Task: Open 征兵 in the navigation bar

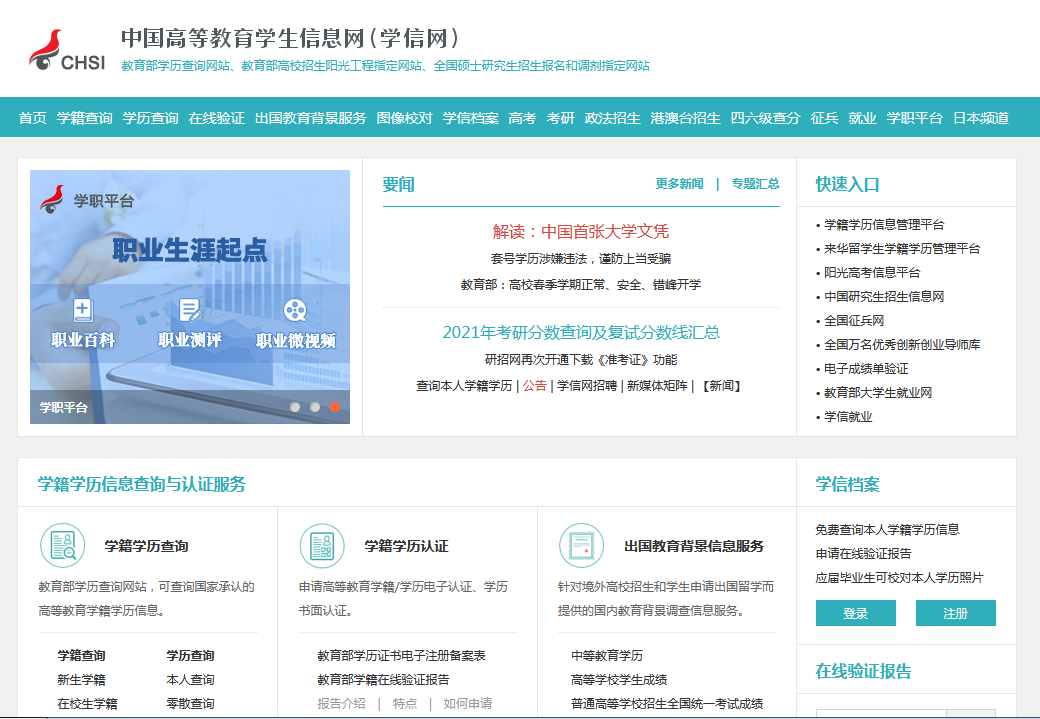Action: 824,118
